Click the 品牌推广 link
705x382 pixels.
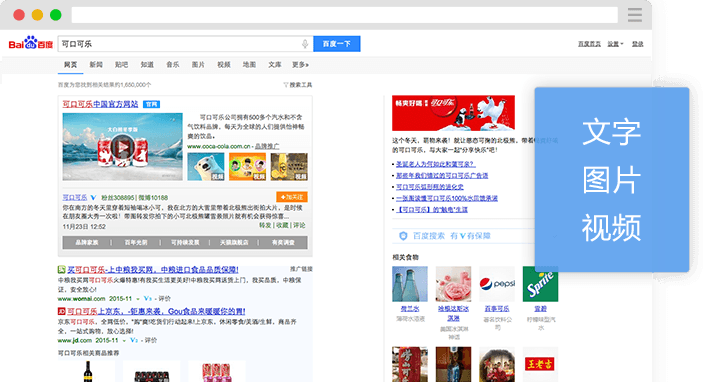(267, 146)
